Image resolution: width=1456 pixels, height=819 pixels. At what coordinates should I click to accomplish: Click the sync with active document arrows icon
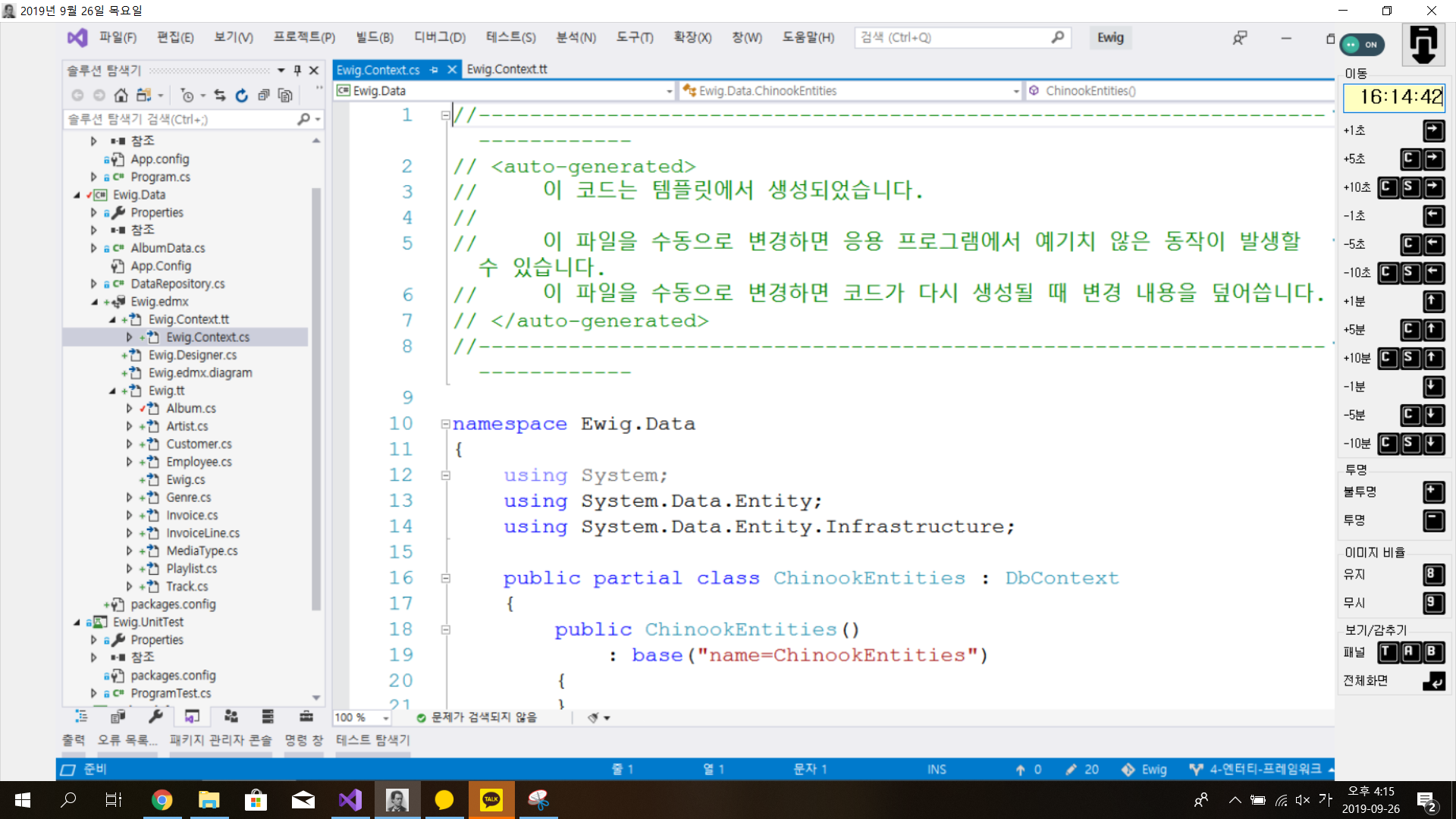220,96
